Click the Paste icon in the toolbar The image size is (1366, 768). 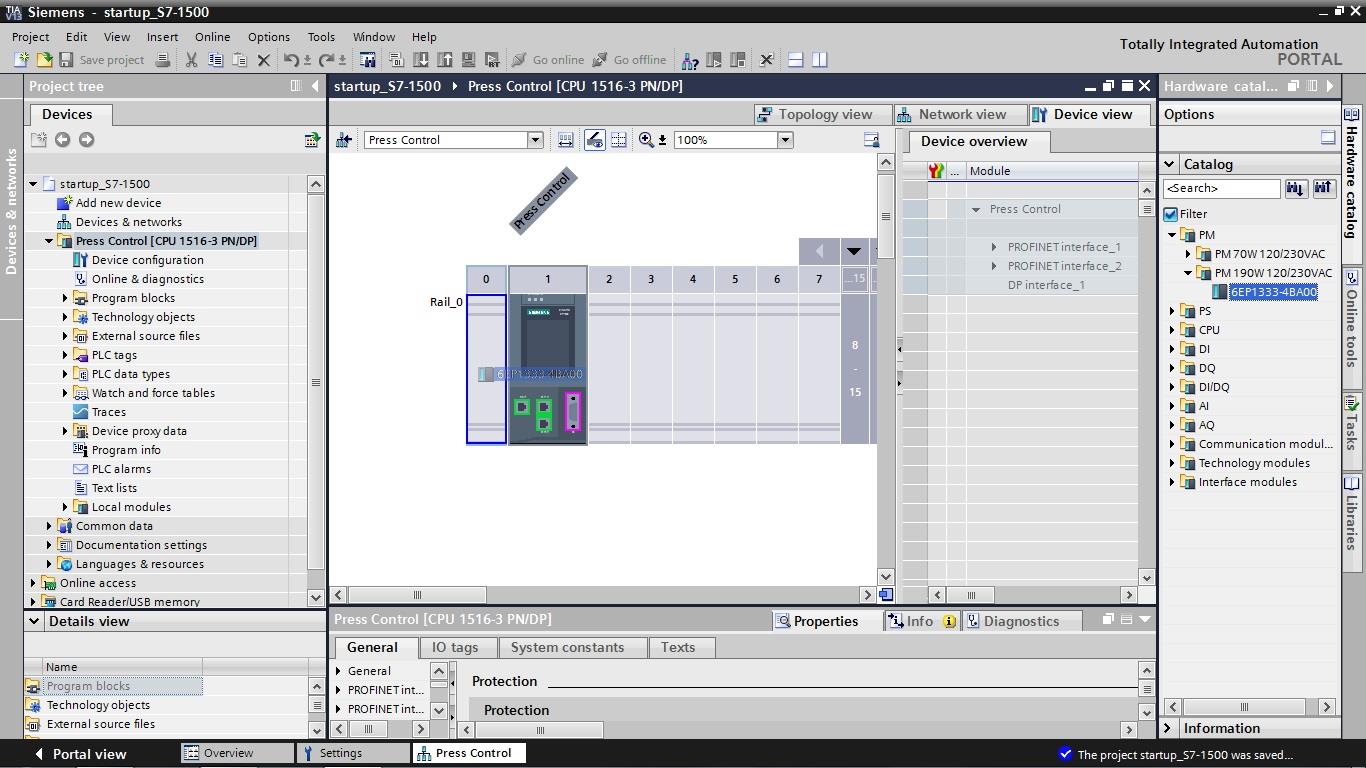[239, 60]
